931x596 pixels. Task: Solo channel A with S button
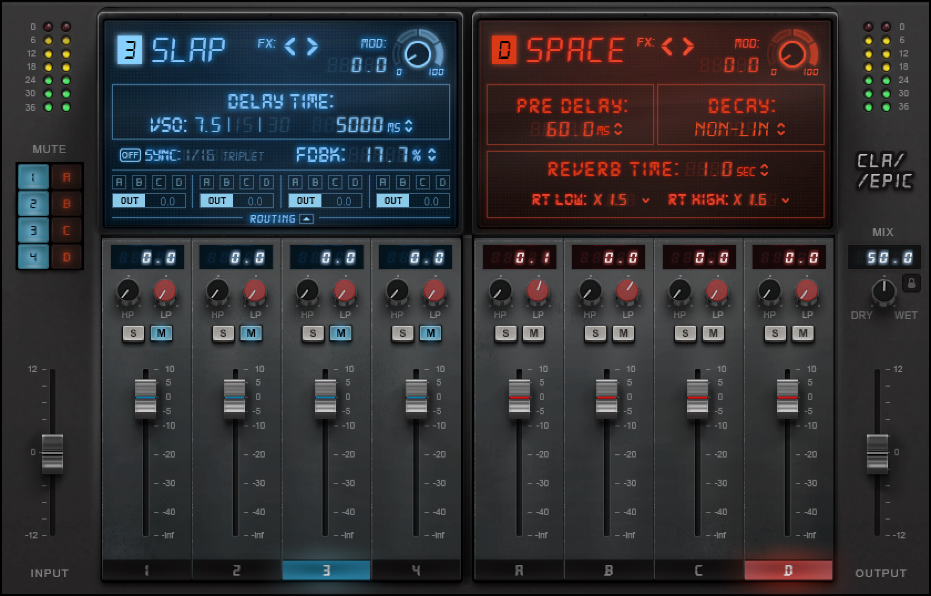click(506, 334)
